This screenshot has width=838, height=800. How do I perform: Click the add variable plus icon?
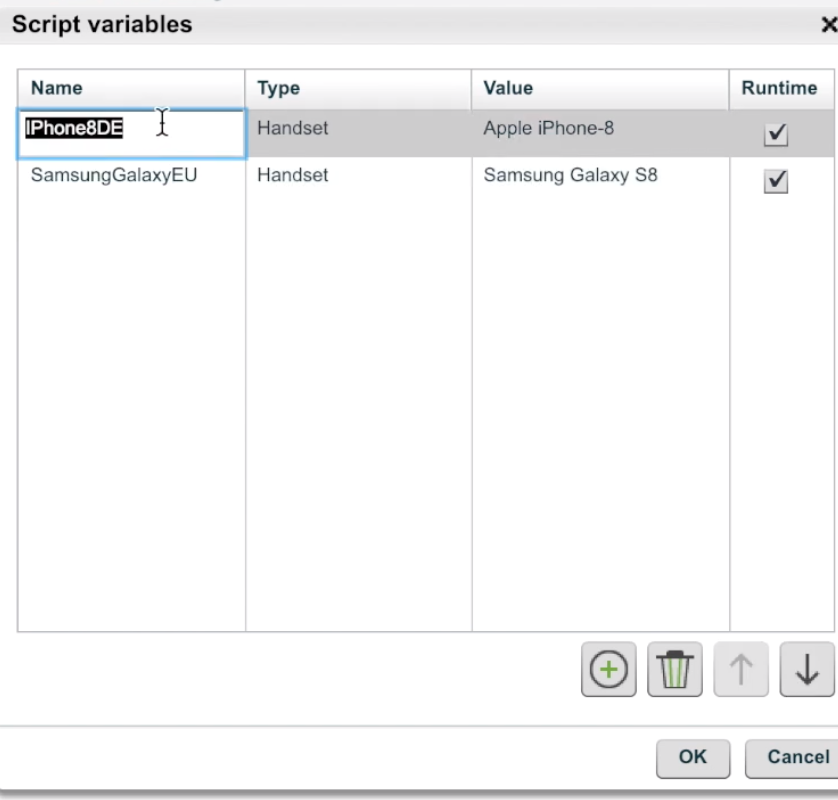coord(608,670)
